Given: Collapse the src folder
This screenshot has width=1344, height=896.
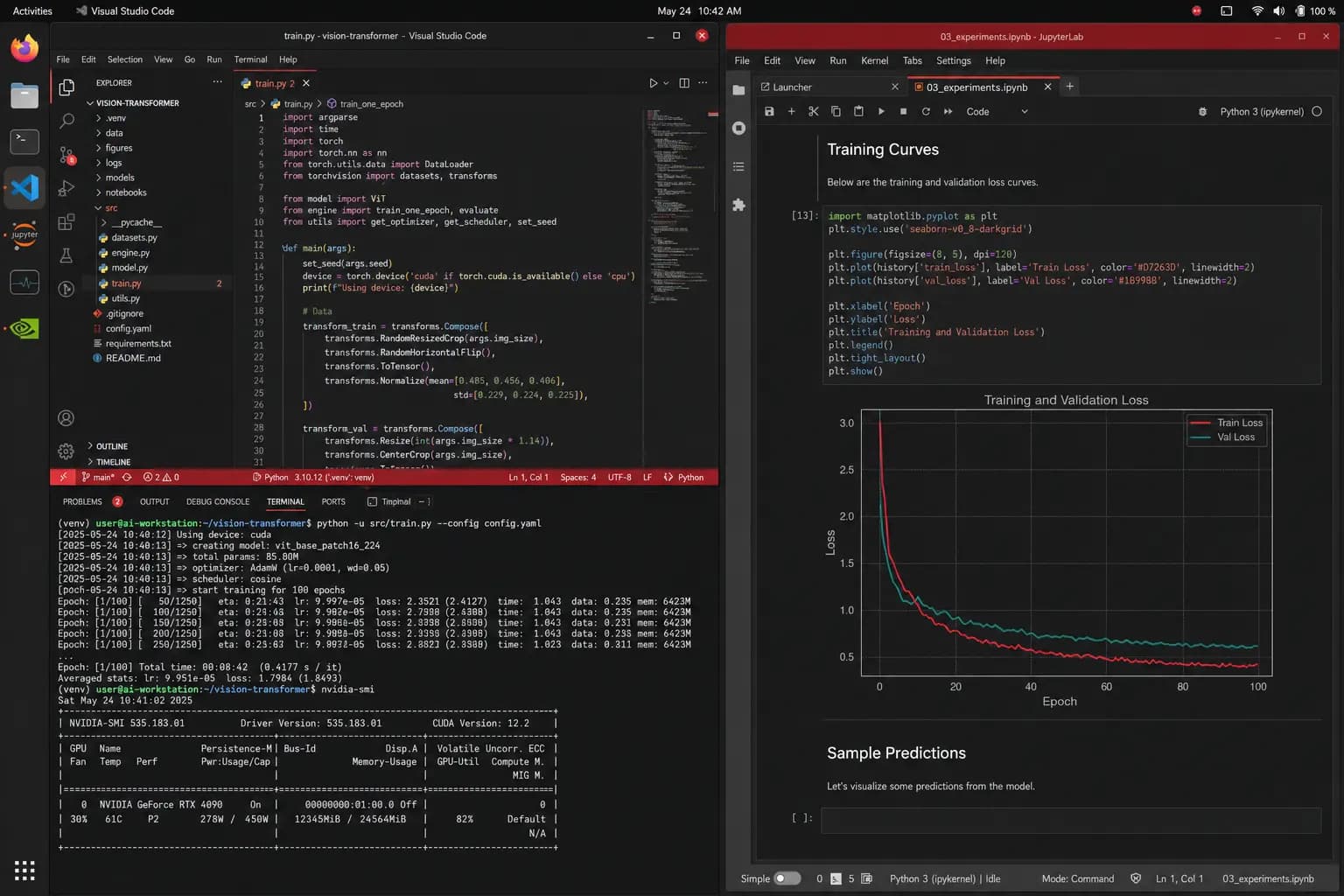Looking at the screenshot, I should click(111, 208).
